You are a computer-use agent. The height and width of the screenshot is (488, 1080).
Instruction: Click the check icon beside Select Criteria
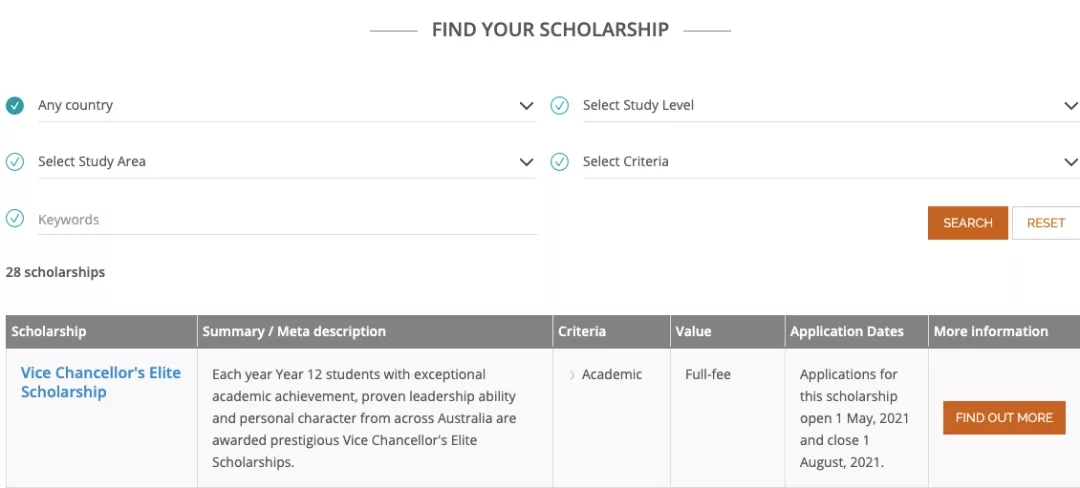point(560,162)
